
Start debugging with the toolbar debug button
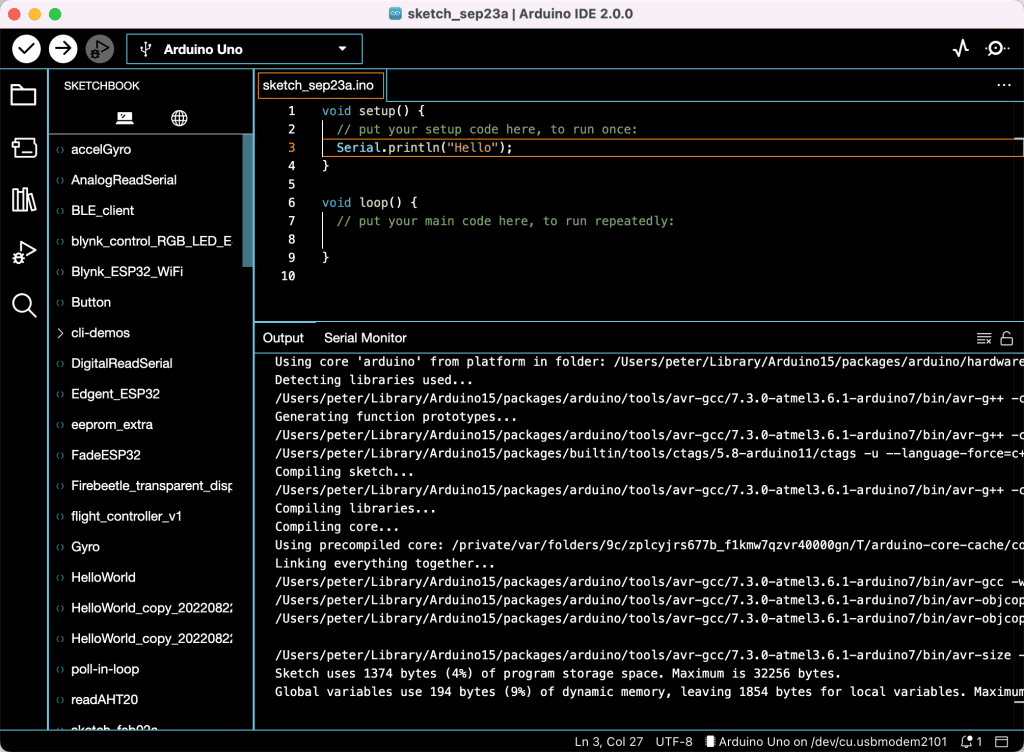pyautogui.click(x=100, y=49)
